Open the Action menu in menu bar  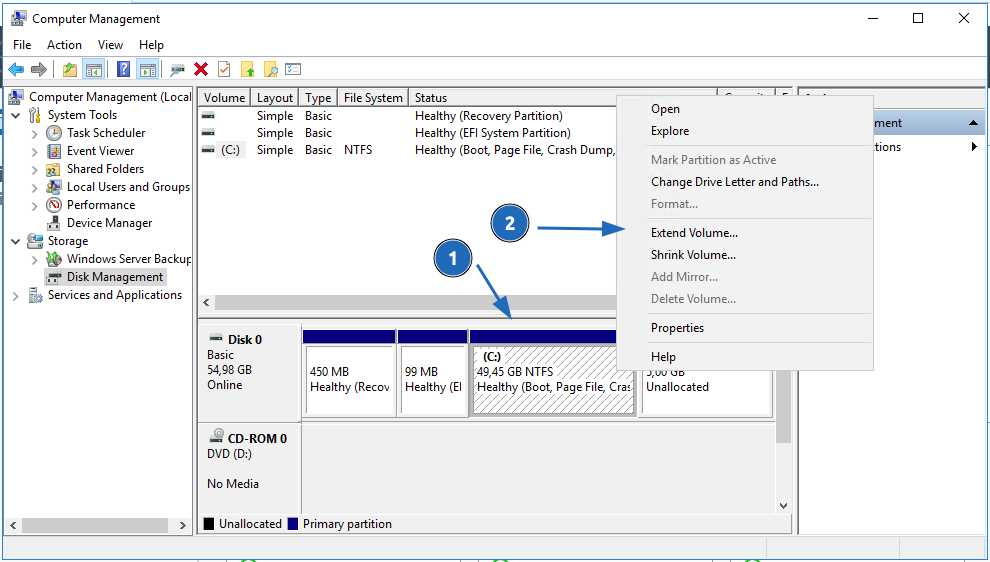64,45
